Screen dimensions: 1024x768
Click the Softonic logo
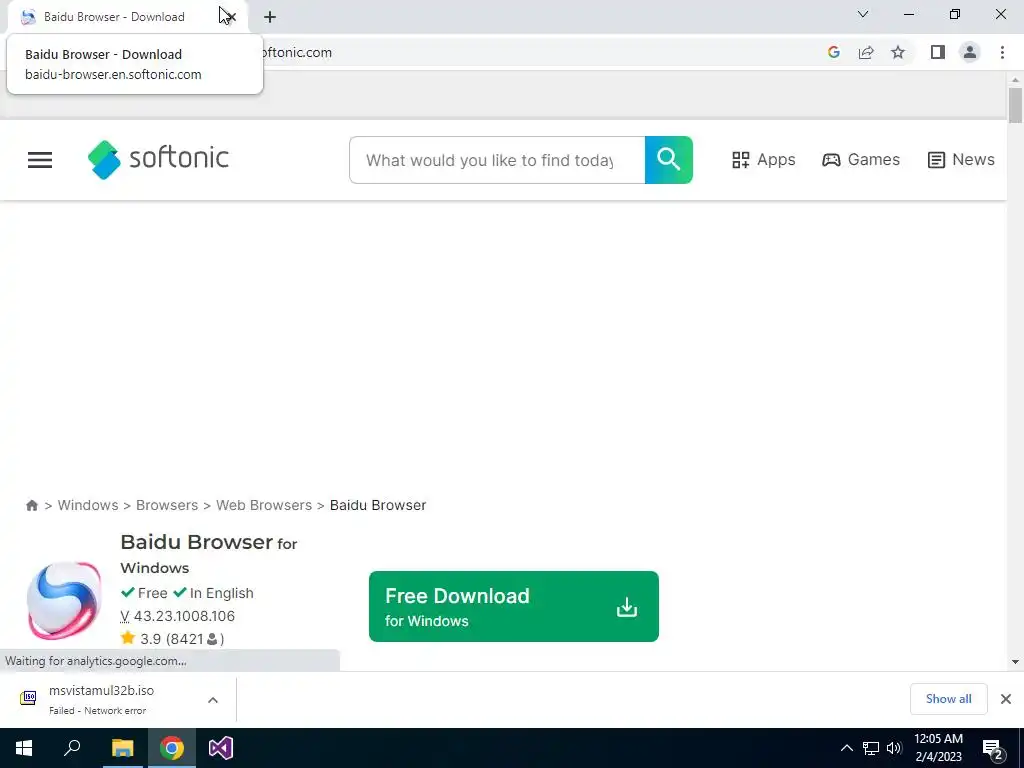pos(158,159)
